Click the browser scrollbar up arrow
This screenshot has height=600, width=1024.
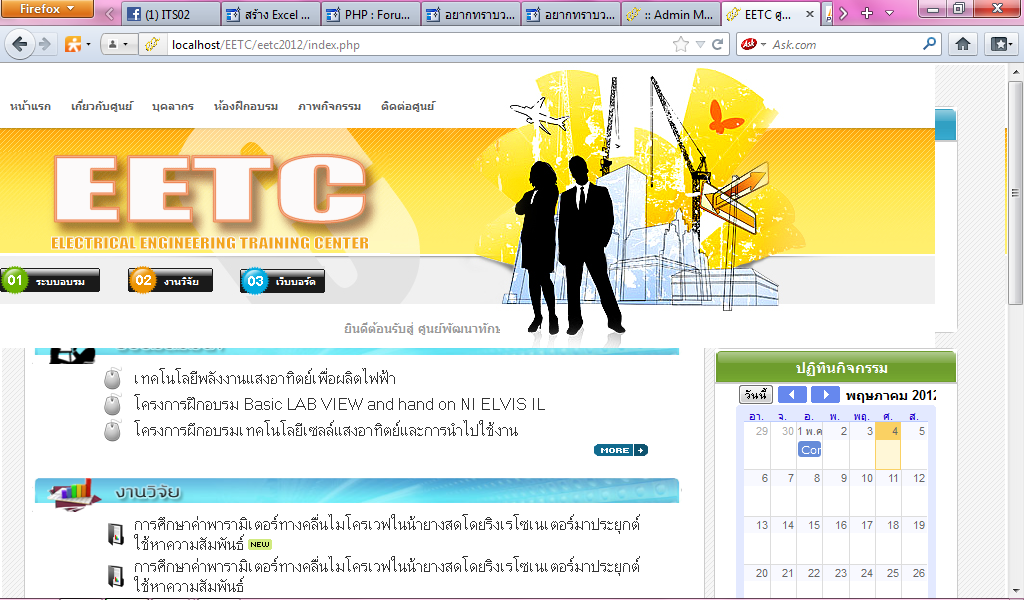[x=1016, y=71]
